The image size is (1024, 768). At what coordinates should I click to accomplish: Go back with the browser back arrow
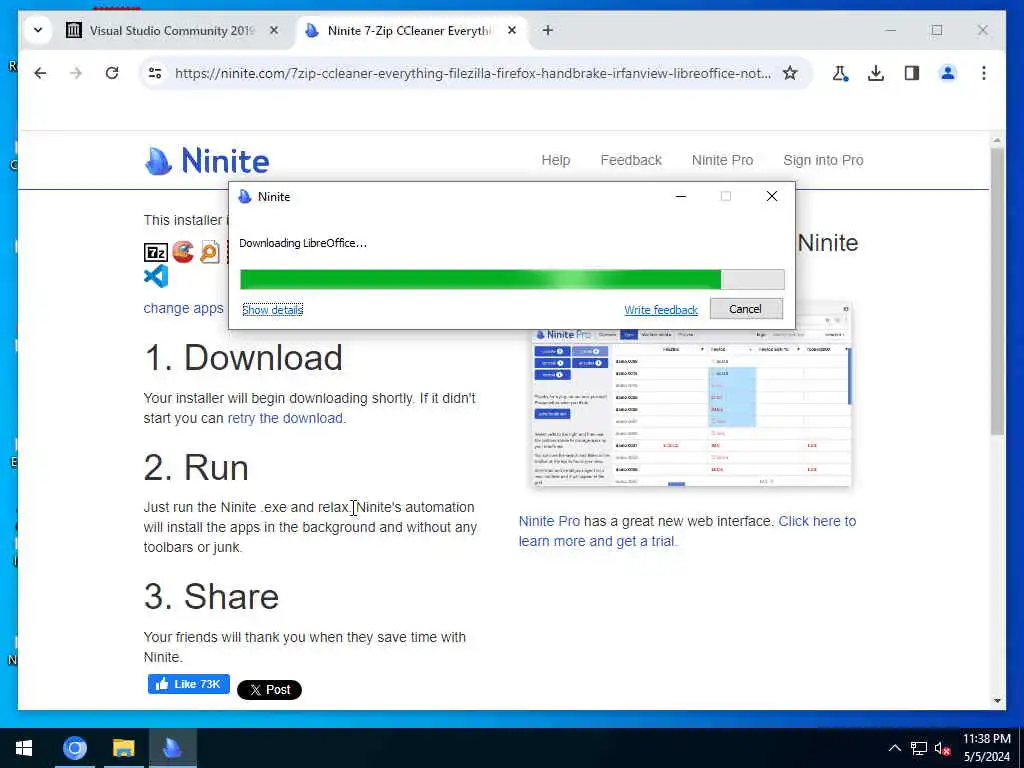(x=40, y=73)
